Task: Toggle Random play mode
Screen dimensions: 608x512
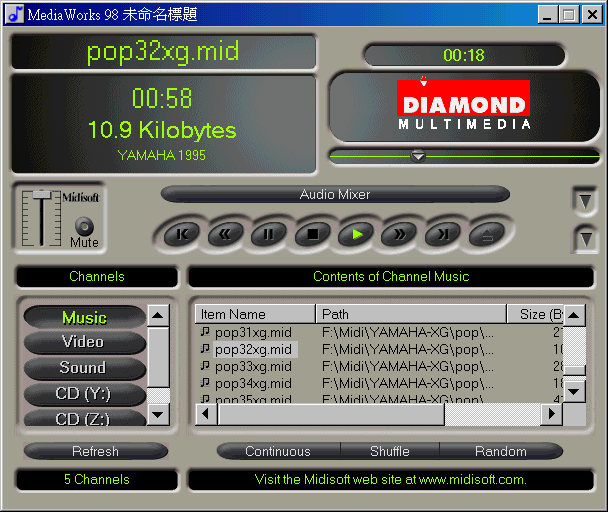Action: click(x=501, y=451)
